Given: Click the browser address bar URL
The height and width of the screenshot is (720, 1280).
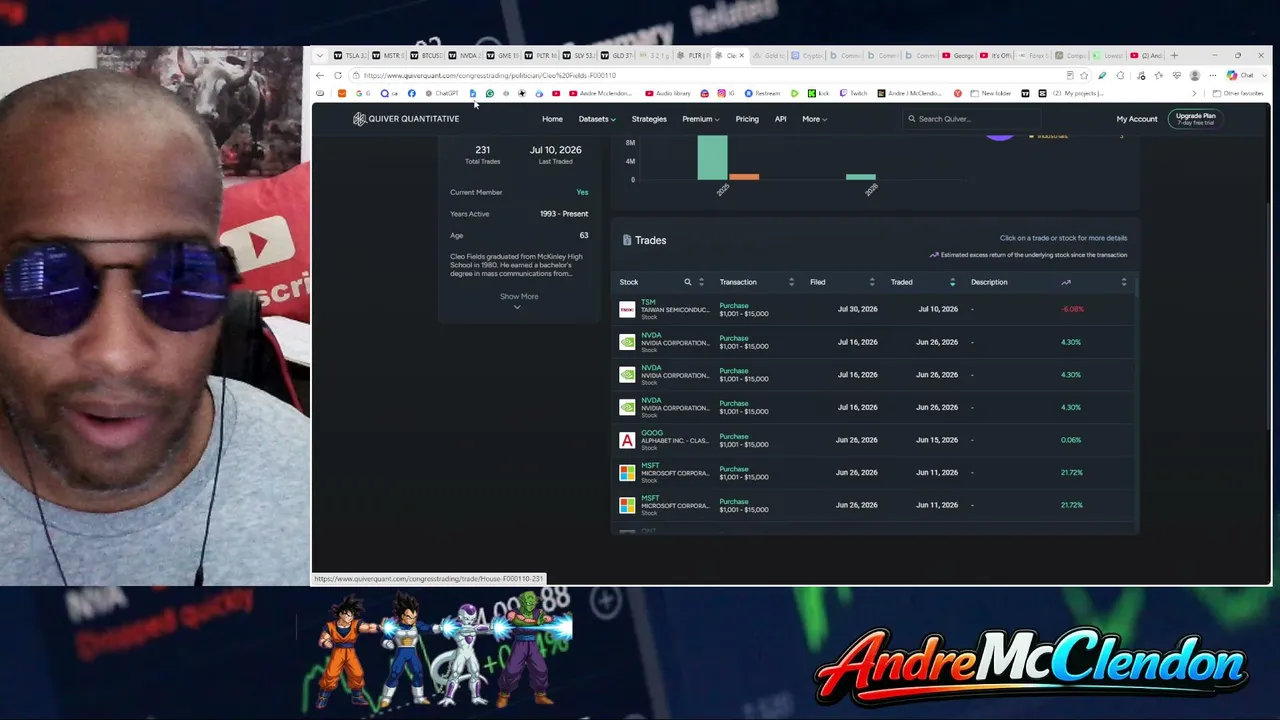Looking at the screenshot, I should [x=490, y=76].
